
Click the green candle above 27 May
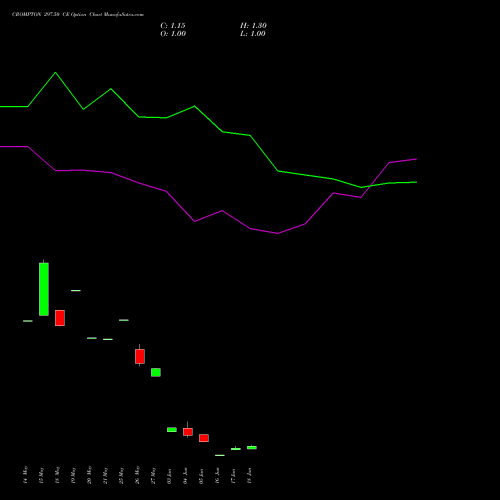[156, 372]
